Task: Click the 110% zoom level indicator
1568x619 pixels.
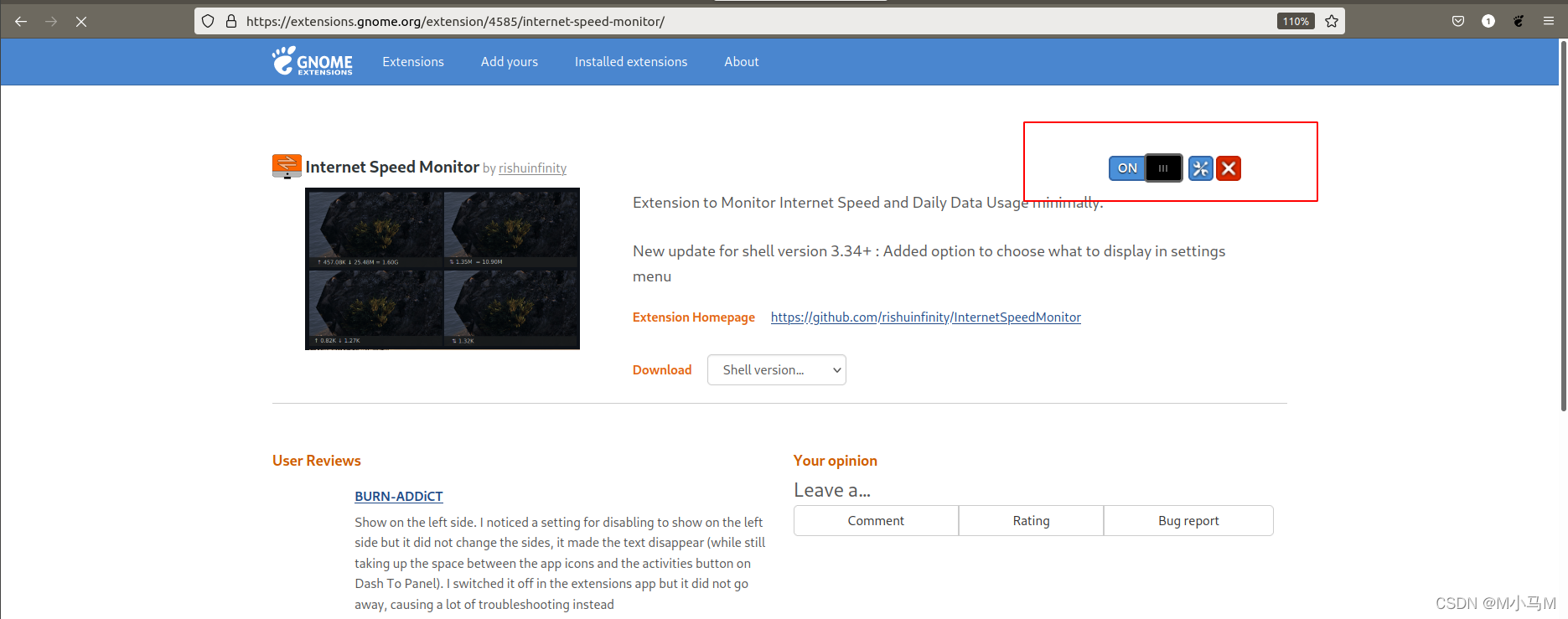Action: click(1296, 21)
